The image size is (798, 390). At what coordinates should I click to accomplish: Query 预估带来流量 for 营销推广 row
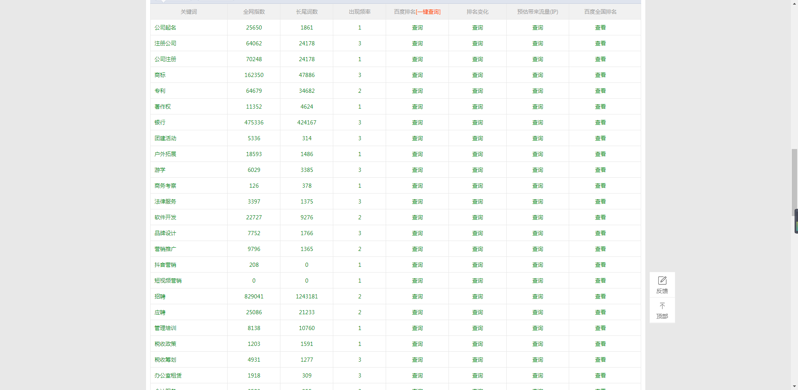click(x=537, y=249)
